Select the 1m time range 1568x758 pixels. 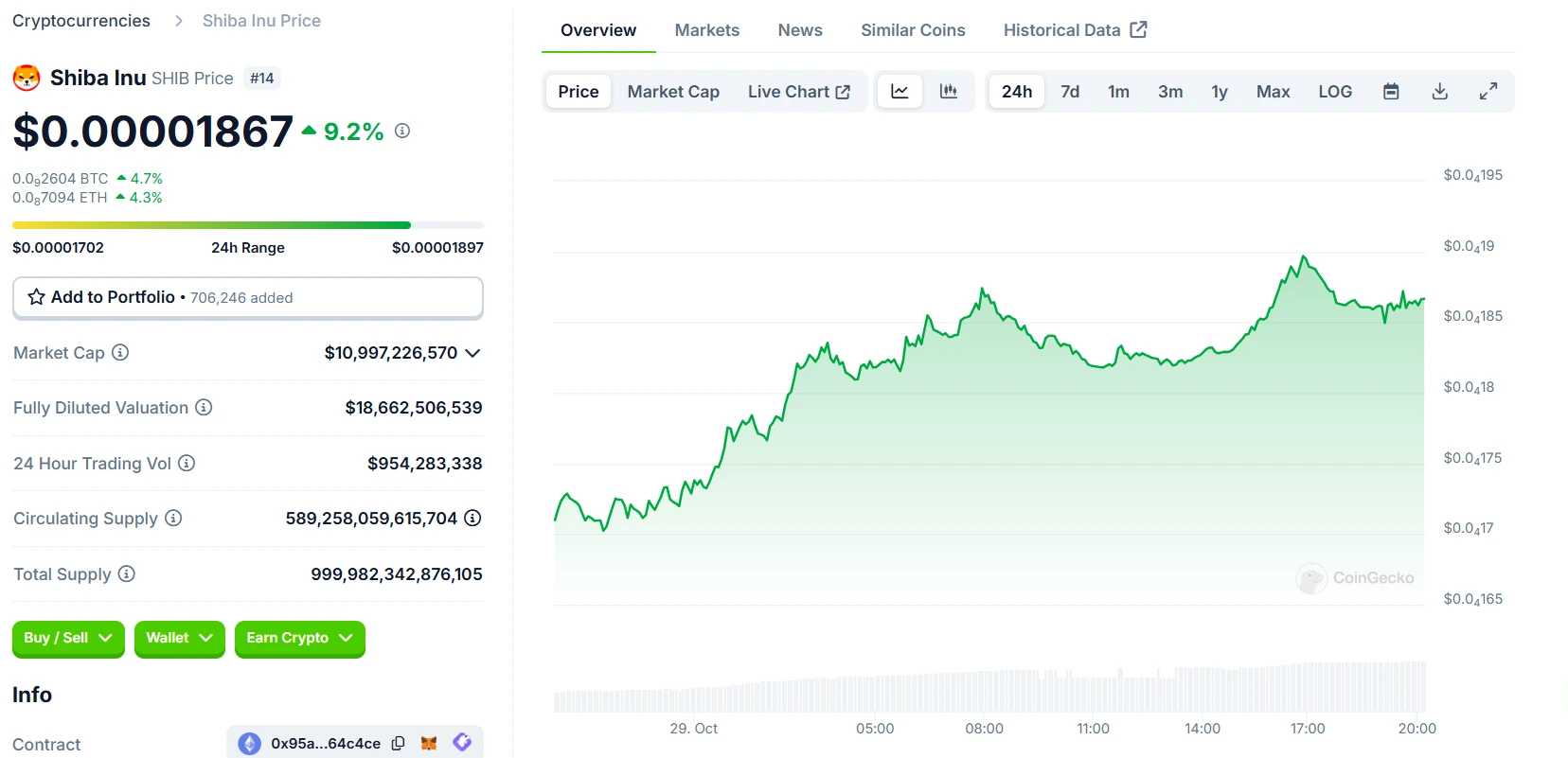tap(1118, 92)
